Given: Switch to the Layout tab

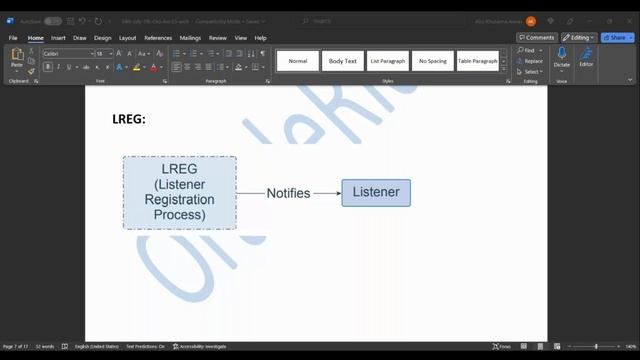Looking at the screenshot, I should [127, 38].
